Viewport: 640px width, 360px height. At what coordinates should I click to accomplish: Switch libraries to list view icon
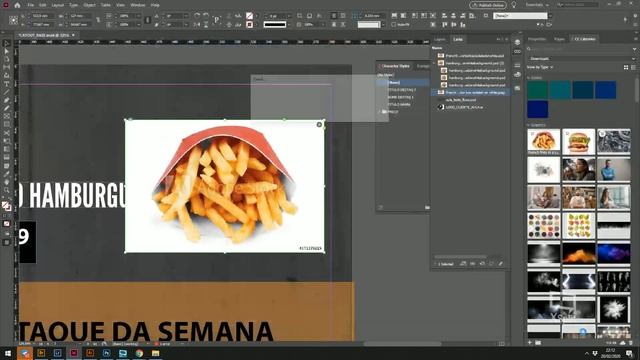(633, 67)
